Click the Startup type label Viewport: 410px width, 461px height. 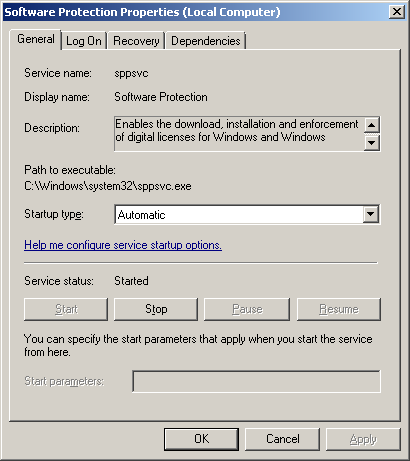pyautogui.click(x=54, y=214)
